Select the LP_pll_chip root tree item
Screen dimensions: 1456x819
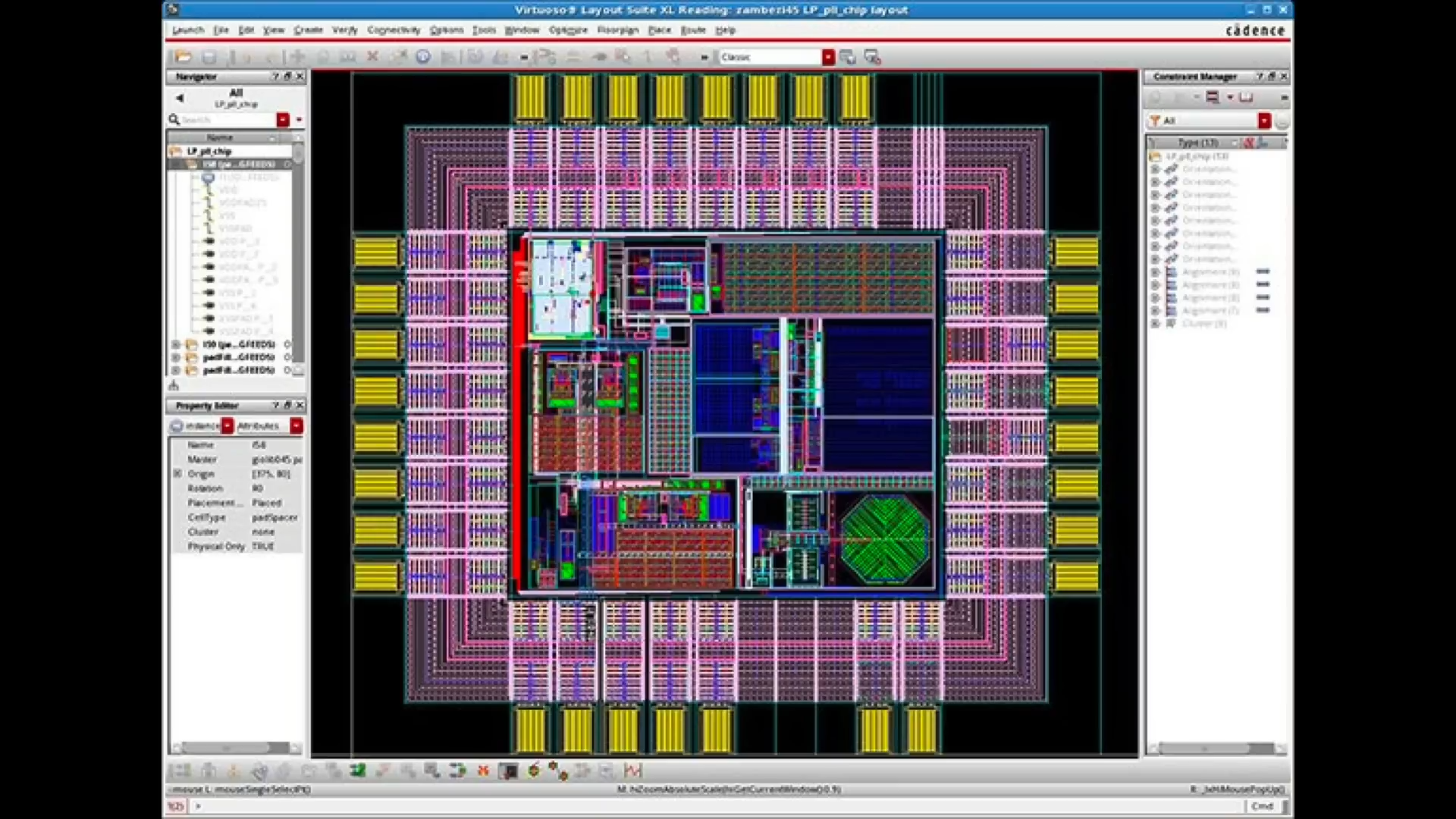point(209,152)
